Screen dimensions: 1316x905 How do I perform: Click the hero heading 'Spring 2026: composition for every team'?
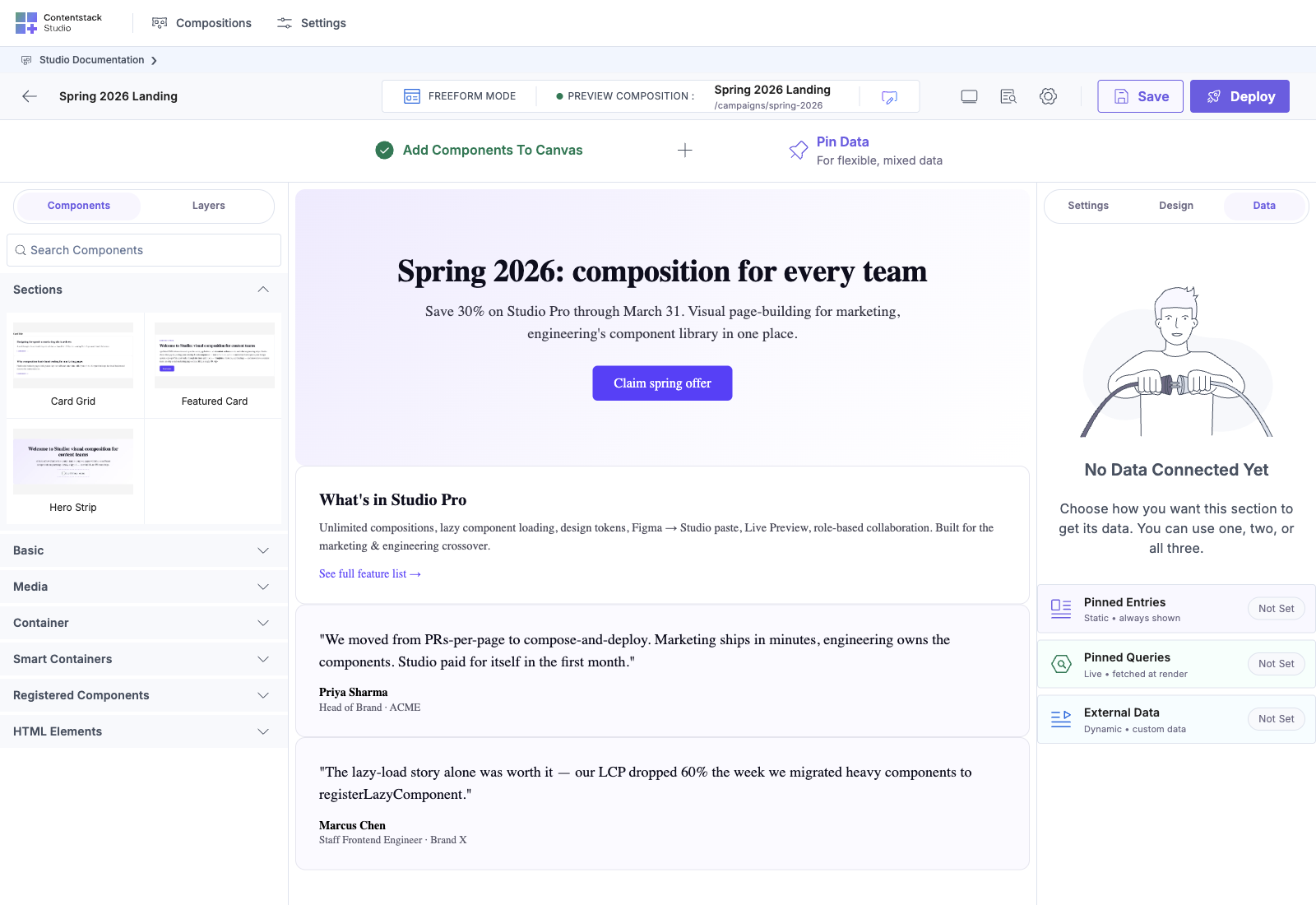coord(662,271)
